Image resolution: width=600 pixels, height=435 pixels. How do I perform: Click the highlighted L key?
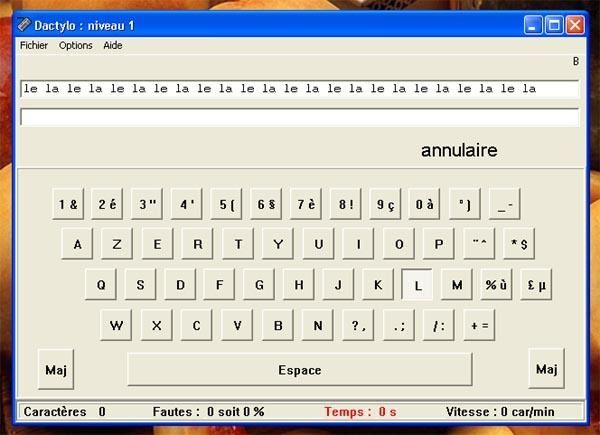tap(417, 285)
